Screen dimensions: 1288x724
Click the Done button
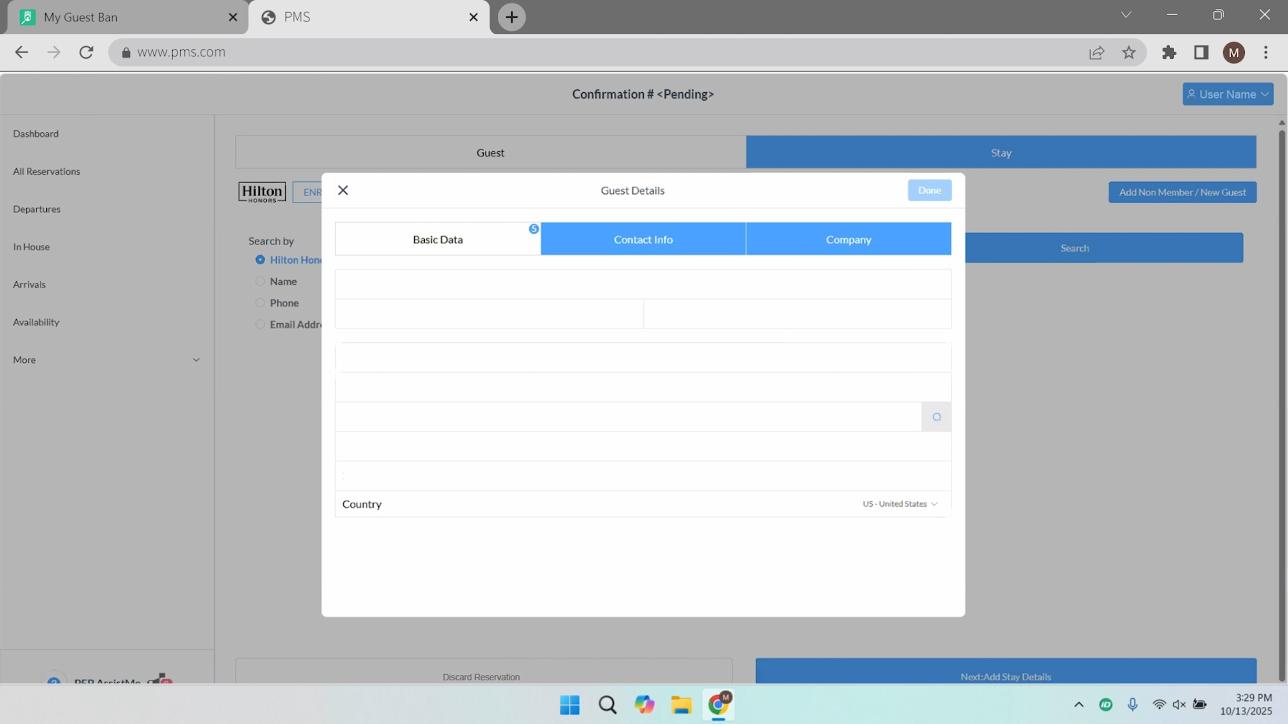click(x=929, y=190)
